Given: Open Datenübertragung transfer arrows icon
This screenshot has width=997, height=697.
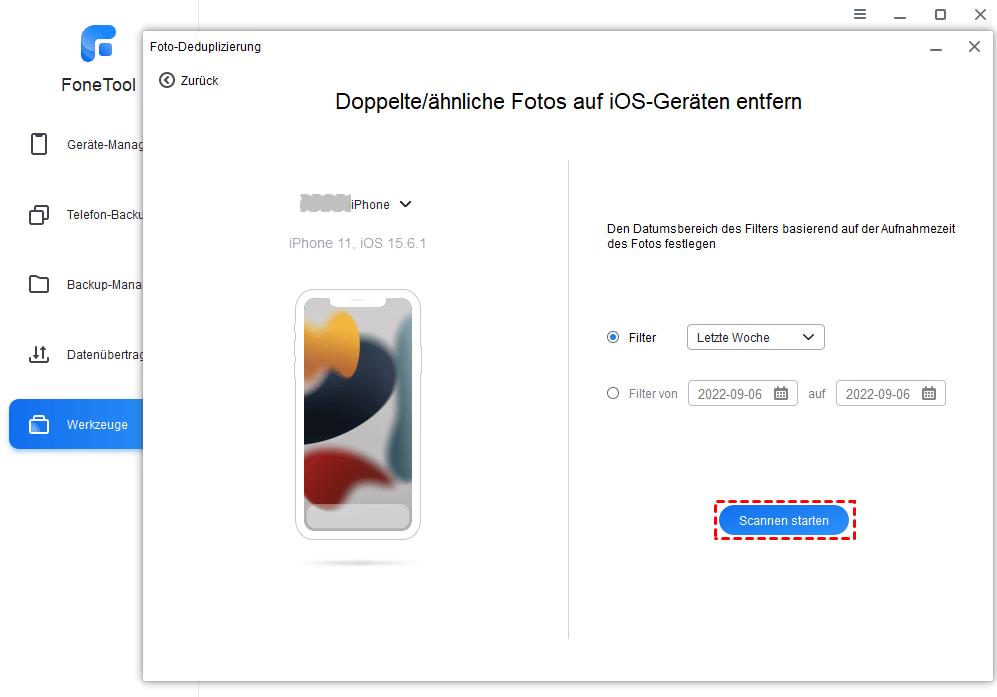Looking at the screenshot, I should pos(39,354).
